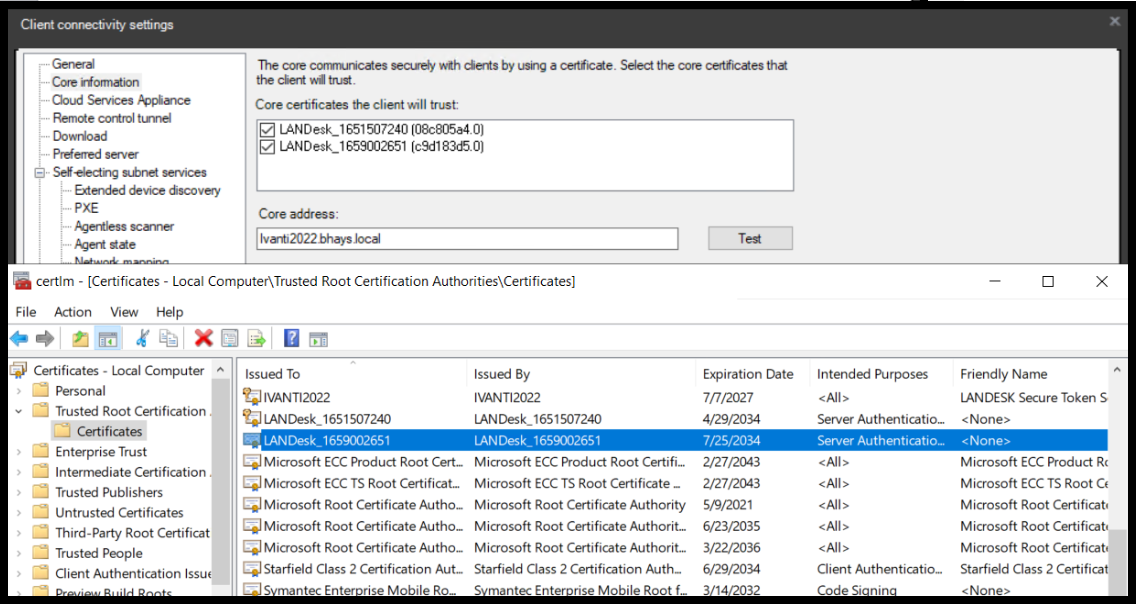
Task: Open Properties using the toolbar properties icon
Action: (229, 338)
